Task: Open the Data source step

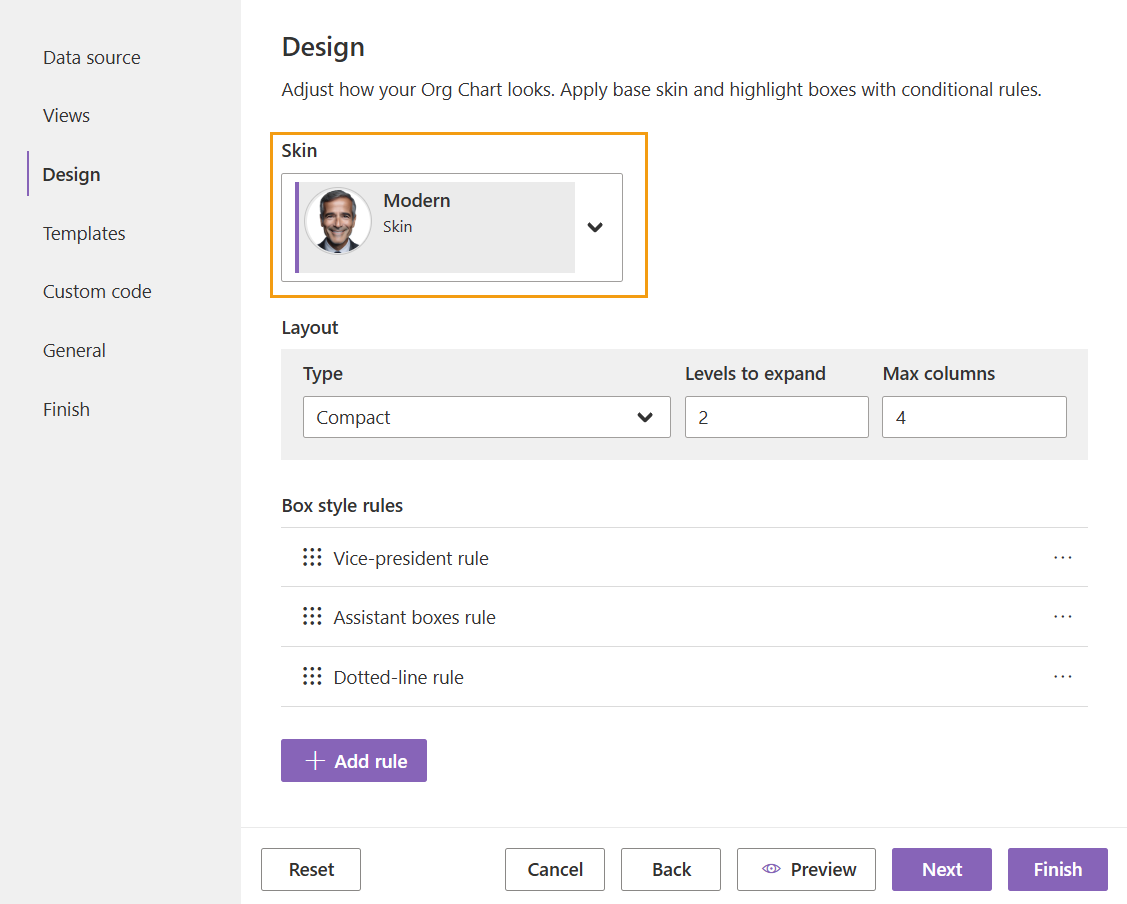Action: pyautogui.click(x=91, y=57)
